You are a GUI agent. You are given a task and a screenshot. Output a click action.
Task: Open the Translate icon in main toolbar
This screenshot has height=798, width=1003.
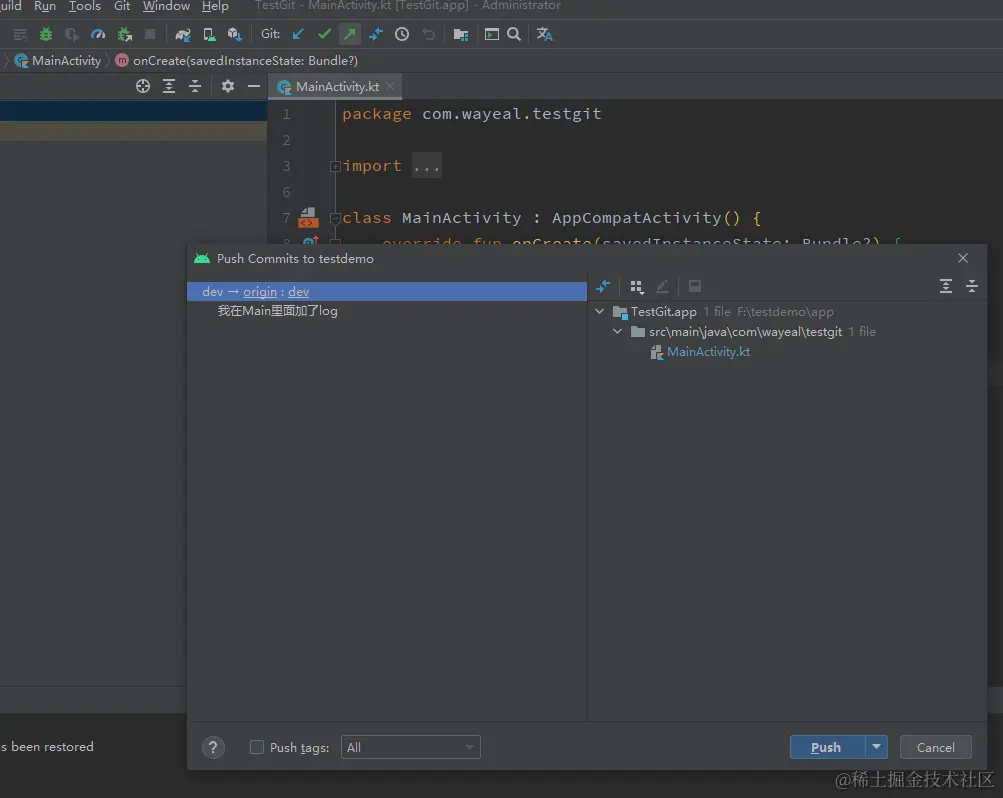pyautogui.click(x=544, y=34)
